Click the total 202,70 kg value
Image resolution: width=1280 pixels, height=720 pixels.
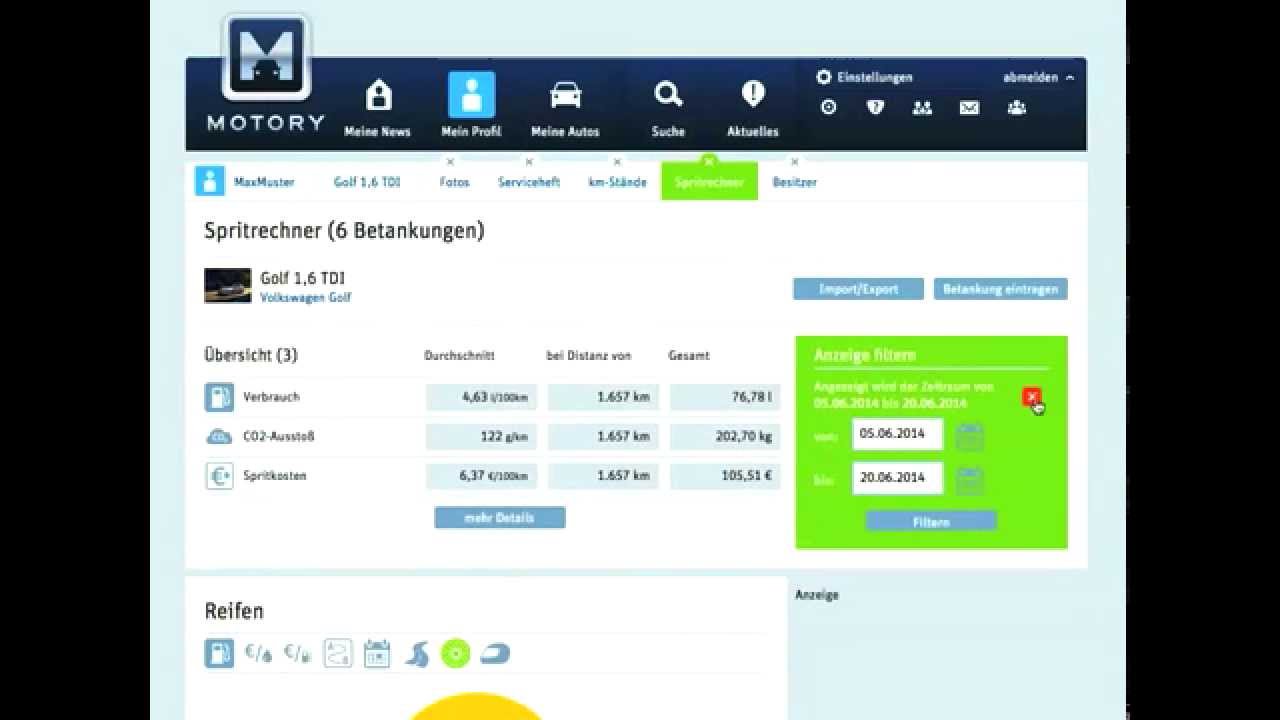click(x=725, y=437)
